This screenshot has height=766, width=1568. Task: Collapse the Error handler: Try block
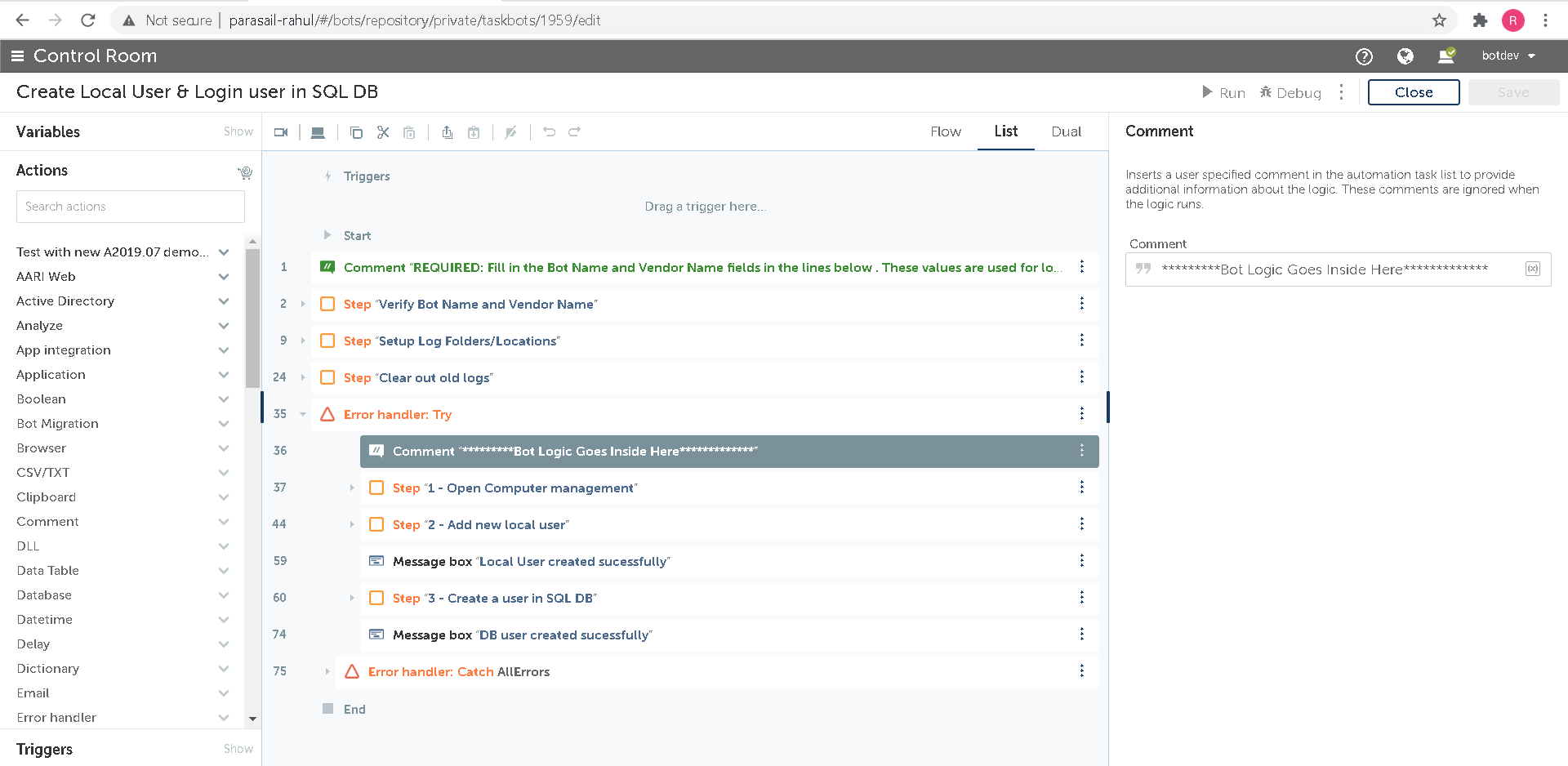pyautogui.click(x=303, y=414)
